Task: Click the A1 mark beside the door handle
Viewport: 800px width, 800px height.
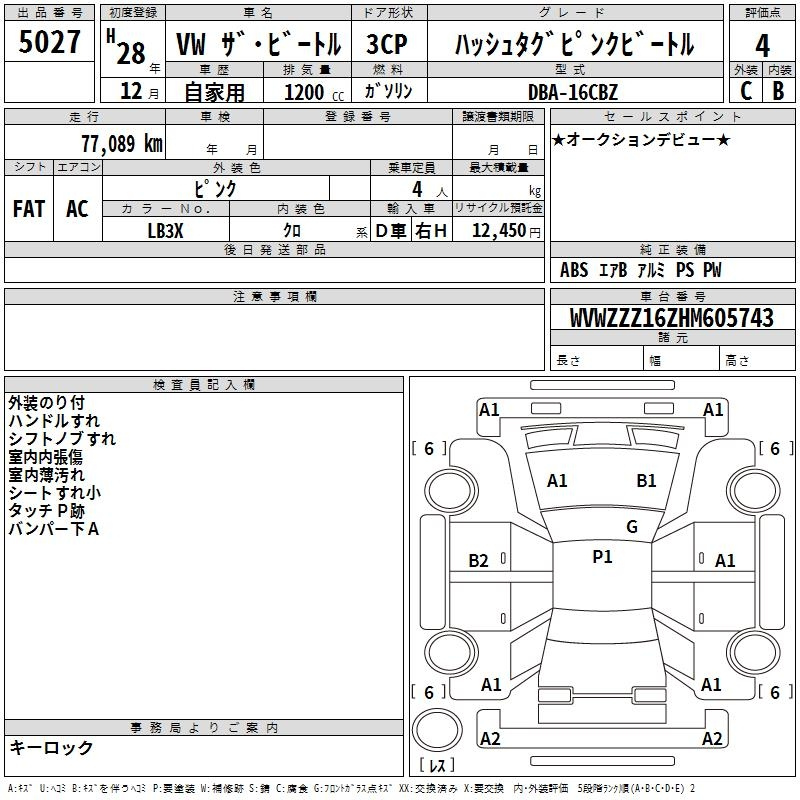Action: [x=725, y=561]
